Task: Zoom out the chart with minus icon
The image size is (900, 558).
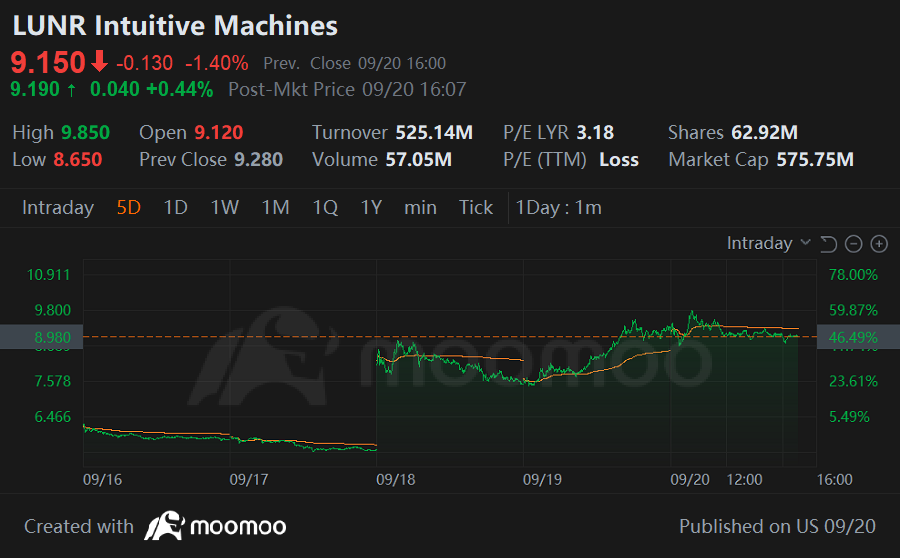Action: point(854,244)
